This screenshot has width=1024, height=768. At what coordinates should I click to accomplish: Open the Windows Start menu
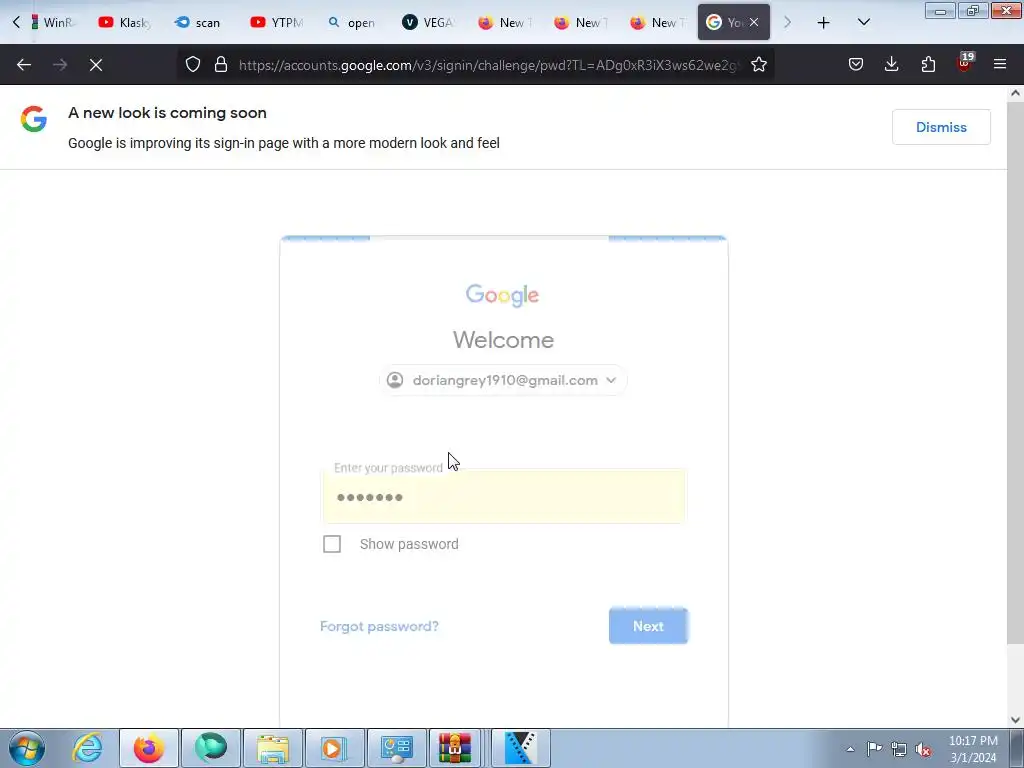[26, 748]
